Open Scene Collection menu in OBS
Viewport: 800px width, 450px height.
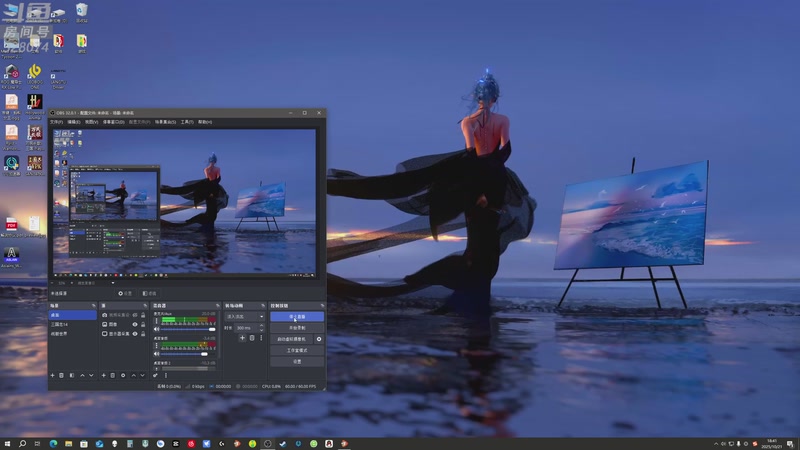coord(165,122)
